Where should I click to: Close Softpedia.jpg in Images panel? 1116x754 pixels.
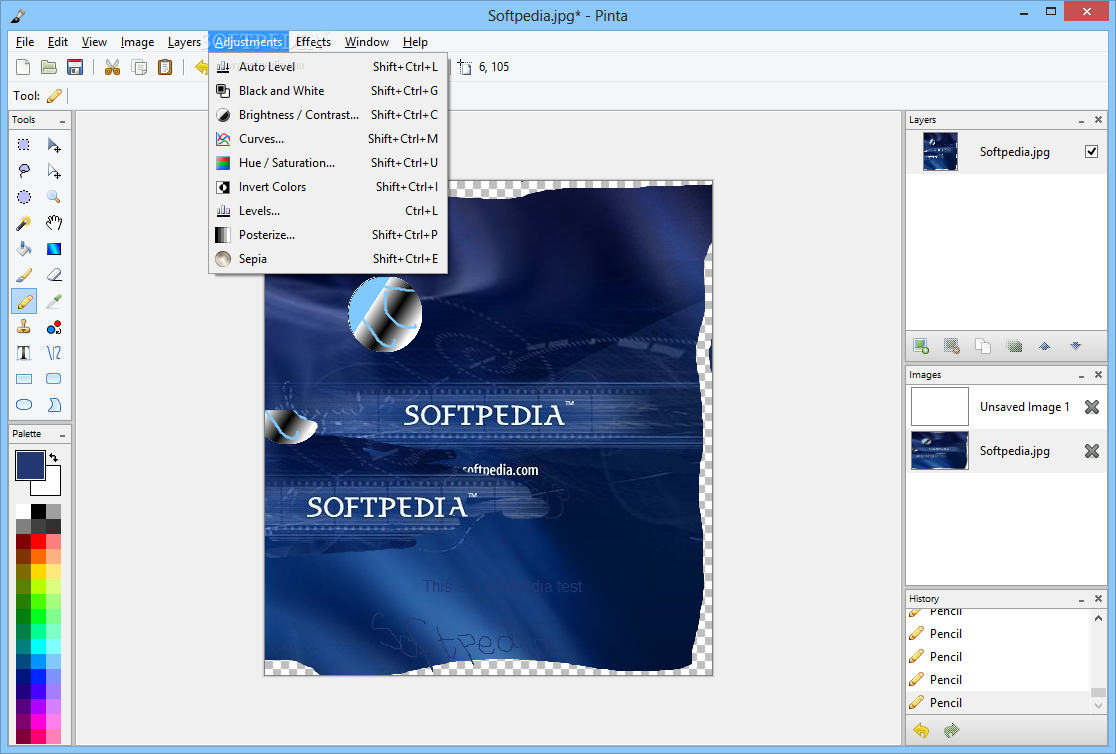1092,451
